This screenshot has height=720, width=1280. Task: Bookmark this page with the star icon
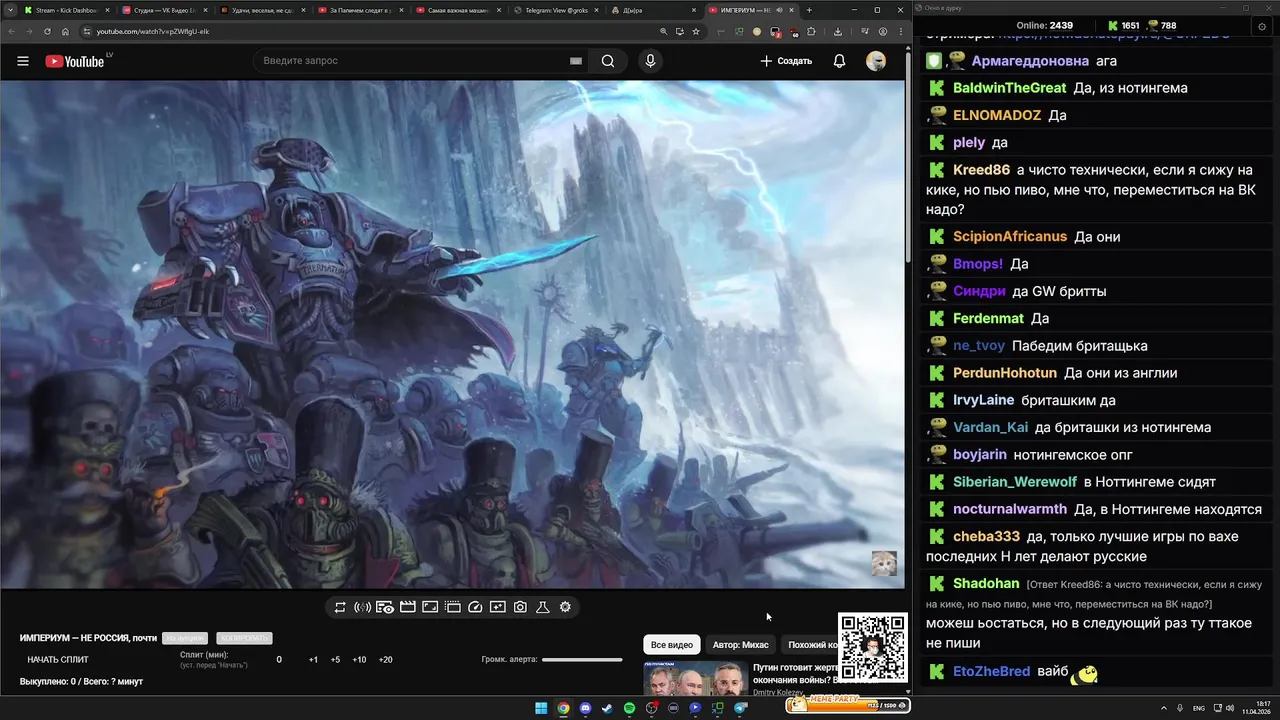[696, 31]
